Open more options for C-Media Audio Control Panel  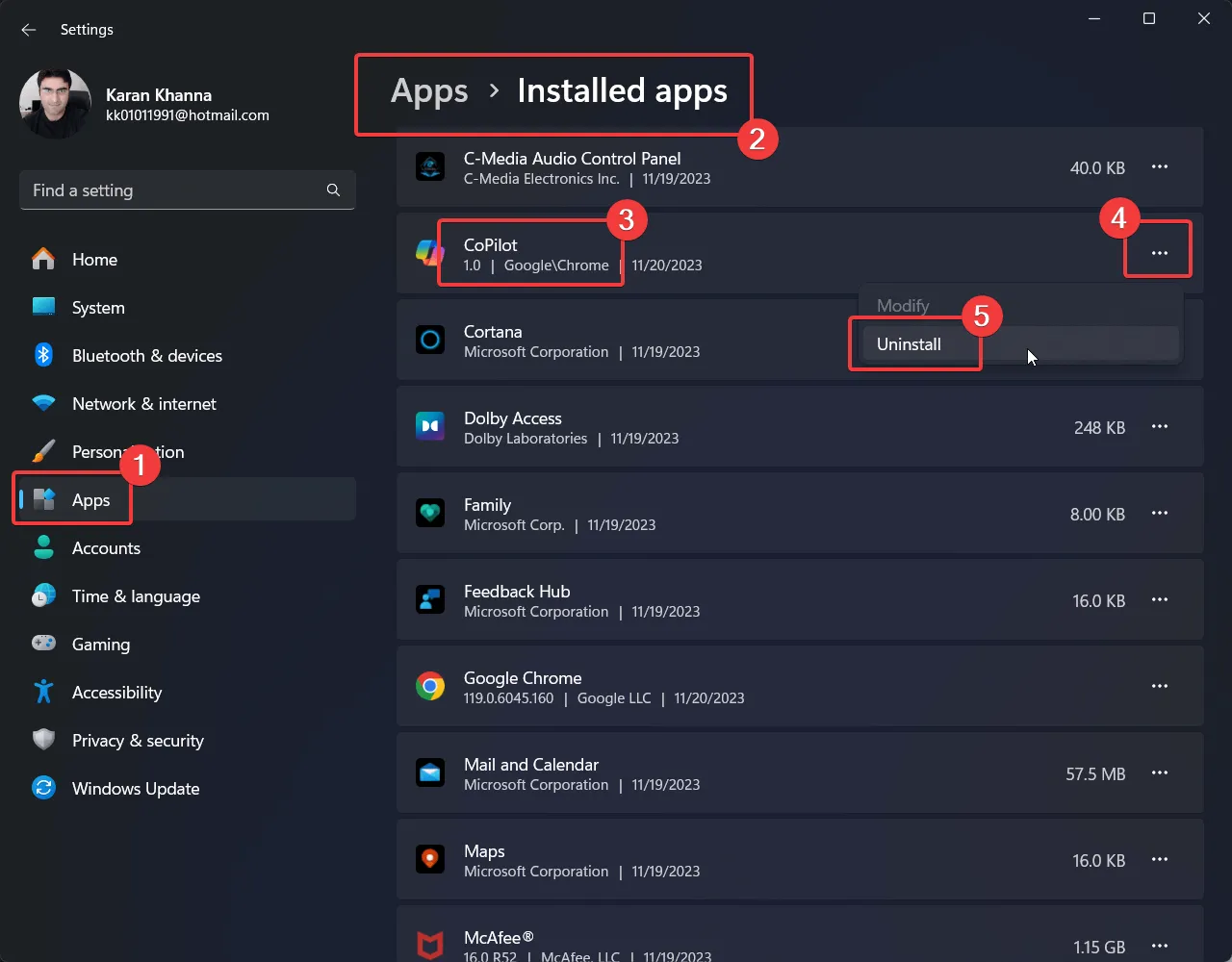point(1160,167)
